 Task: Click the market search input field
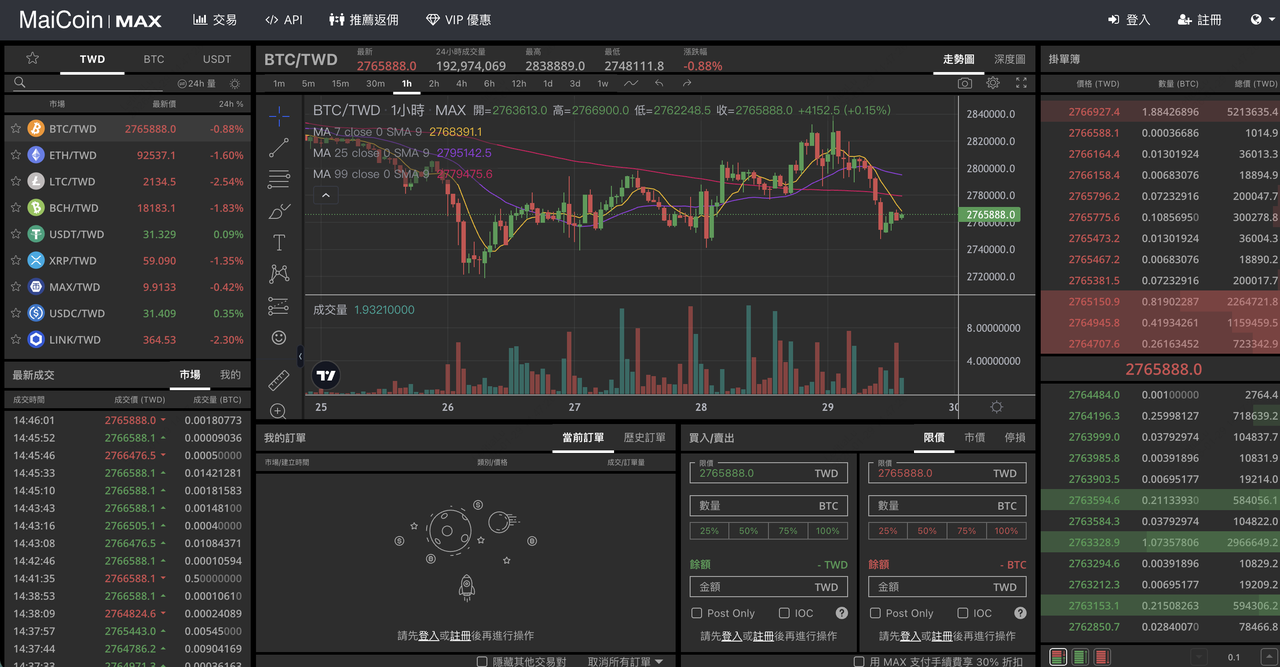90,84
